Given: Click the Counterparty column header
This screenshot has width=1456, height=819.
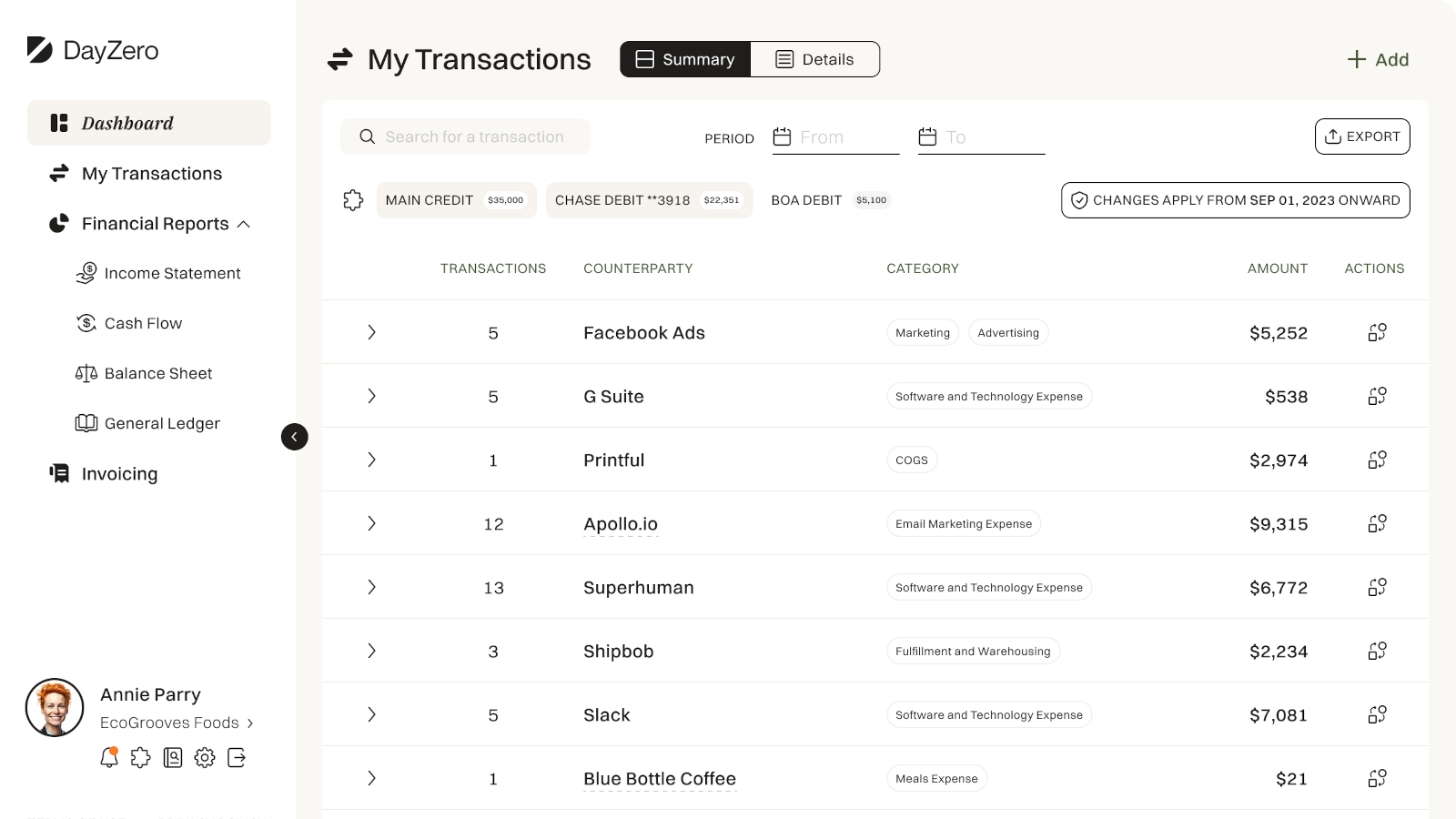Looking at the screenshot, I should tap(638, 268).
